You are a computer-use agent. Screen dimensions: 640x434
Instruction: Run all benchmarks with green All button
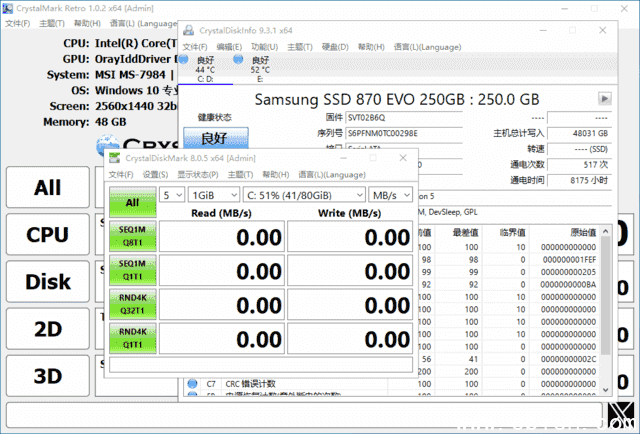pyautogui.click(x=131, y=203)
